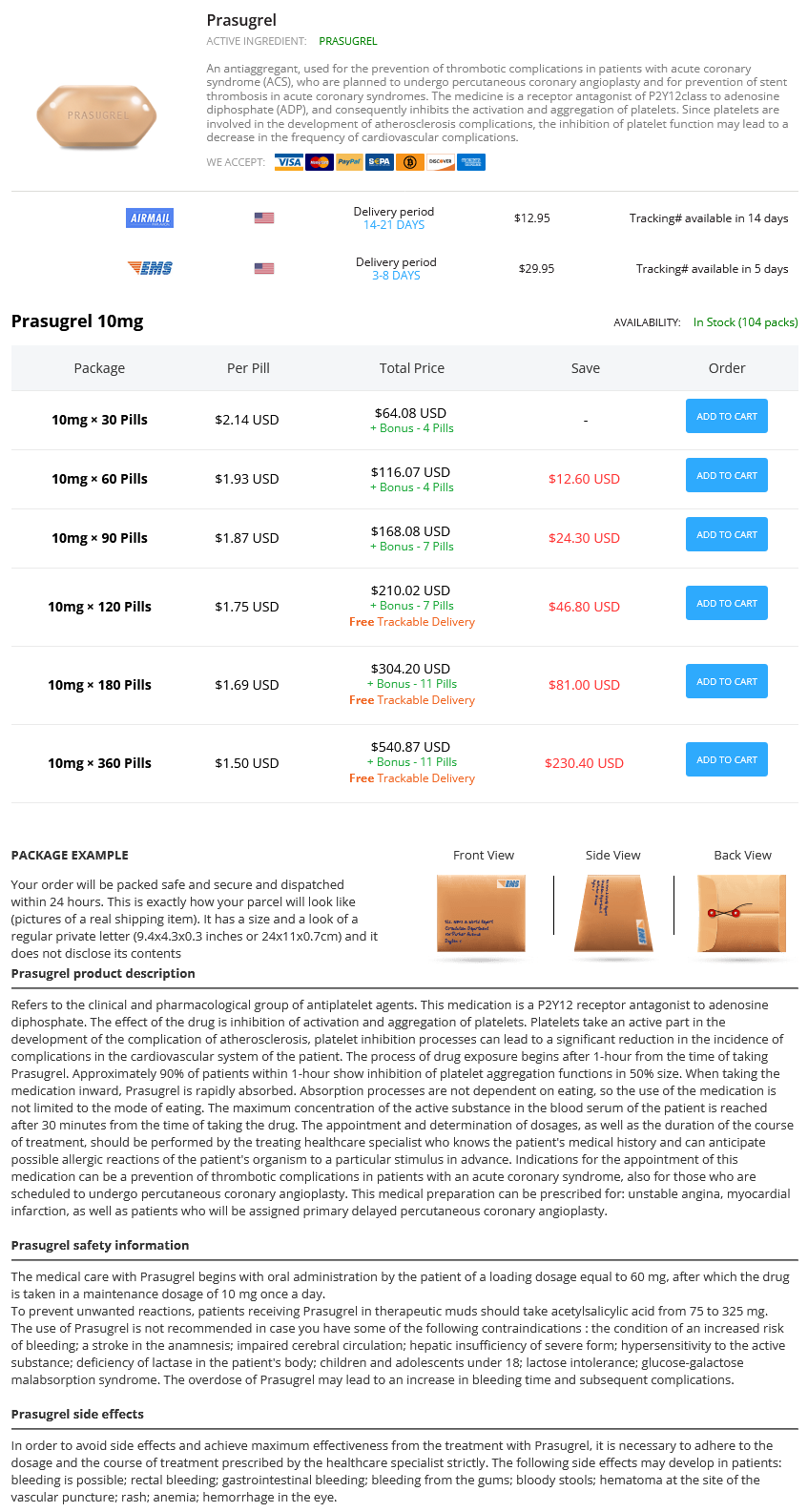Click the PayPal payment icon
Viewport: 808px width, 1512px height.
pyautogui.click(x=350, y=162)
